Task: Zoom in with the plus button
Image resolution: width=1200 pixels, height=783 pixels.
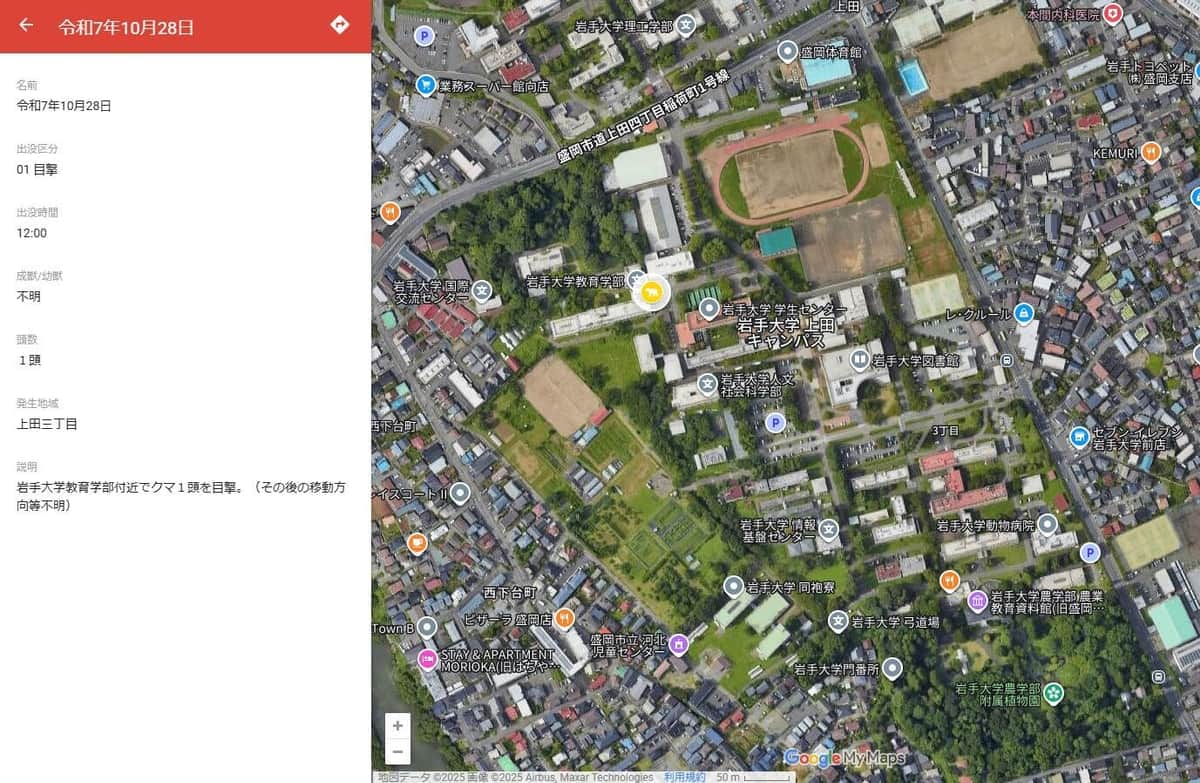Action: pyautogui.click(x=397, y=724)
